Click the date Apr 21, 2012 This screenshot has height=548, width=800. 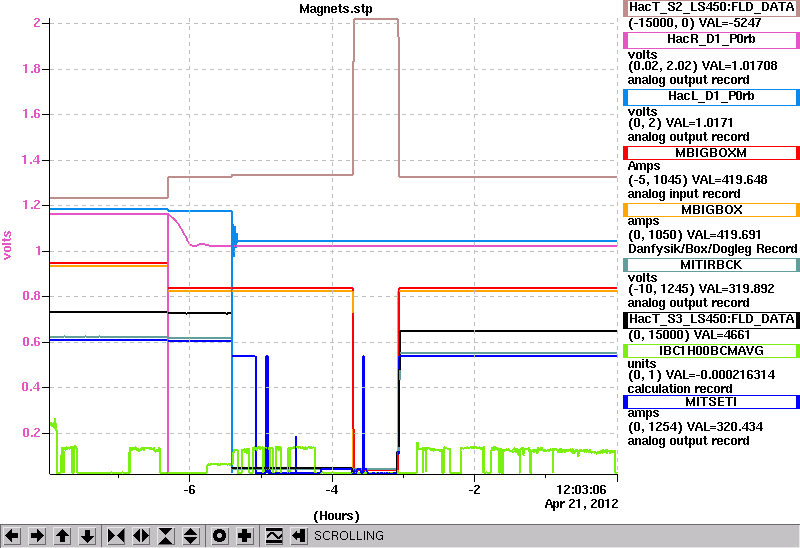point(581,504)
